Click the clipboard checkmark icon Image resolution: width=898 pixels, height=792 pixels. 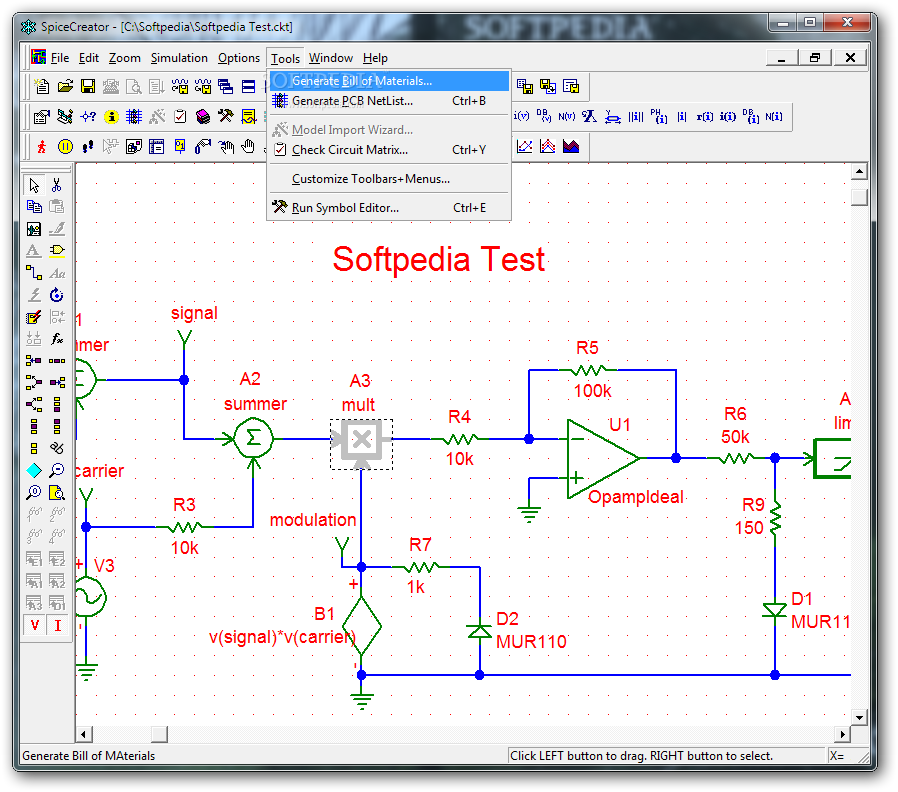coord(180,117)
